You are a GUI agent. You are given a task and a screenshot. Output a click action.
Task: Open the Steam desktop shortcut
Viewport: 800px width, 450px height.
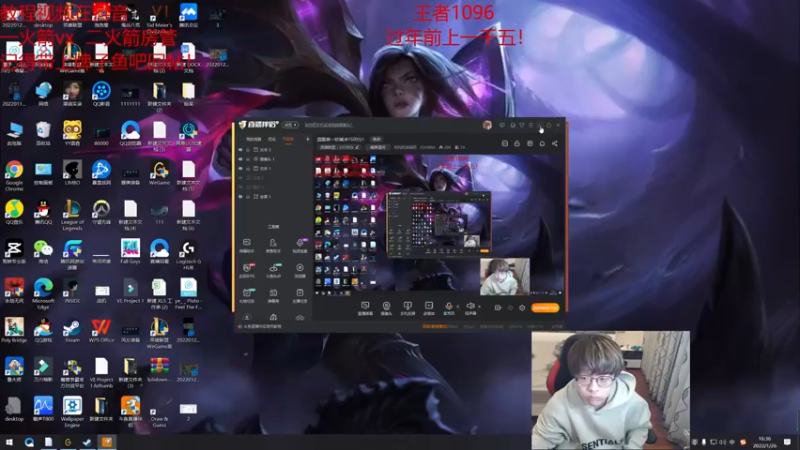point(72,331)
